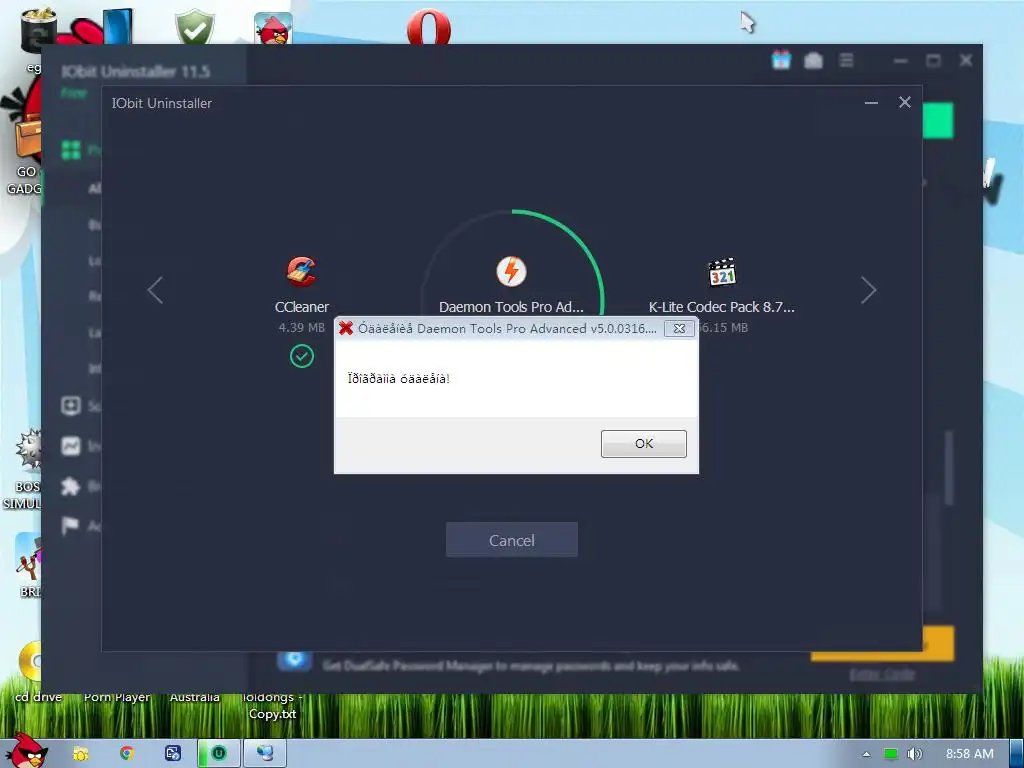The width and height of the screenshot is (1024, 768).
Task: Click the IObit main window scrollbar
Action: [949, 467]
